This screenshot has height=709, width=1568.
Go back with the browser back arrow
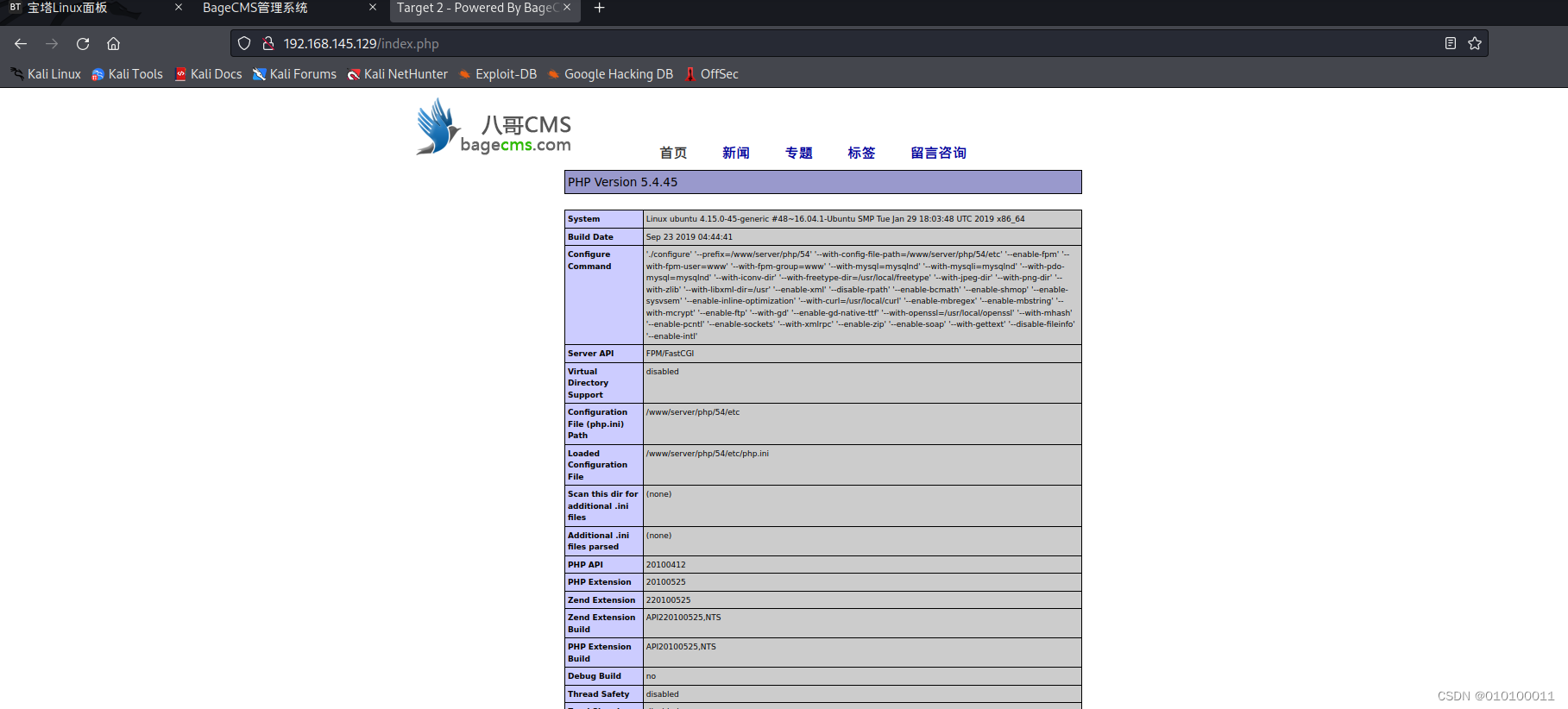(21, 43)
